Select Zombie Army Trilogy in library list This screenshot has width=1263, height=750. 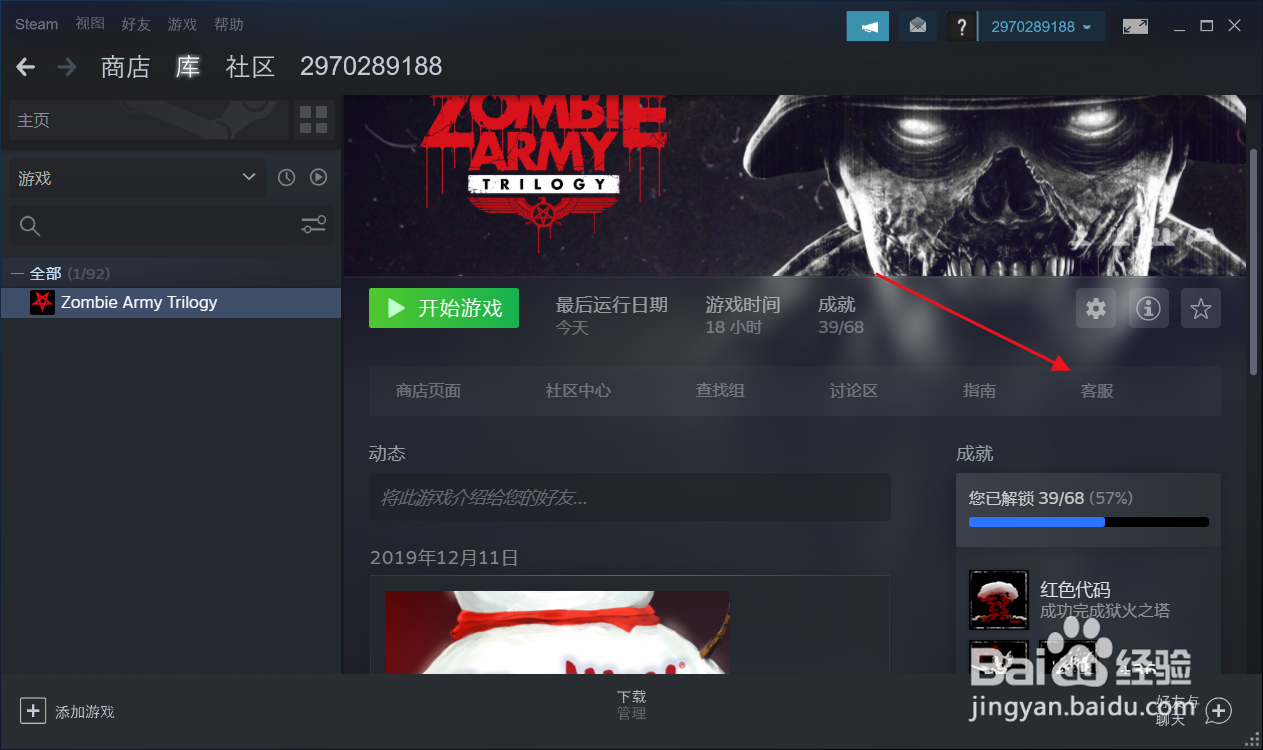point(171,303)
